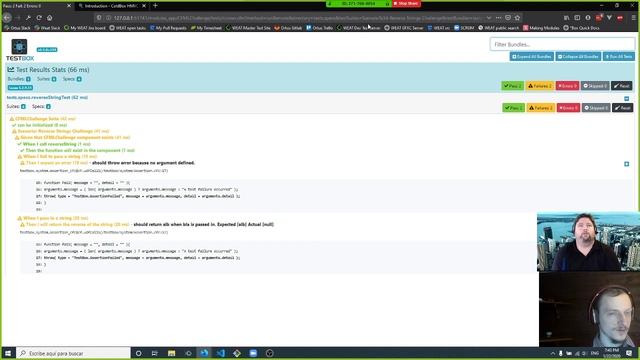The image size is (640, 360).
Task: Toggle global Errors filter in stats bar
Action: (x=567, y=86)
